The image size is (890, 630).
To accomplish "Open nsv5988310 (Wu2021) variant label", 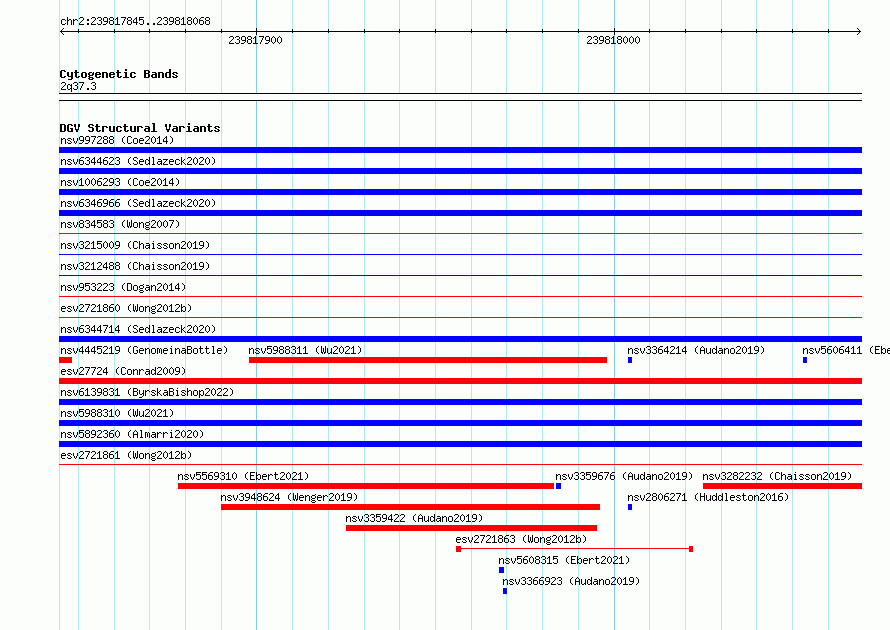I will tap(117, 413).
